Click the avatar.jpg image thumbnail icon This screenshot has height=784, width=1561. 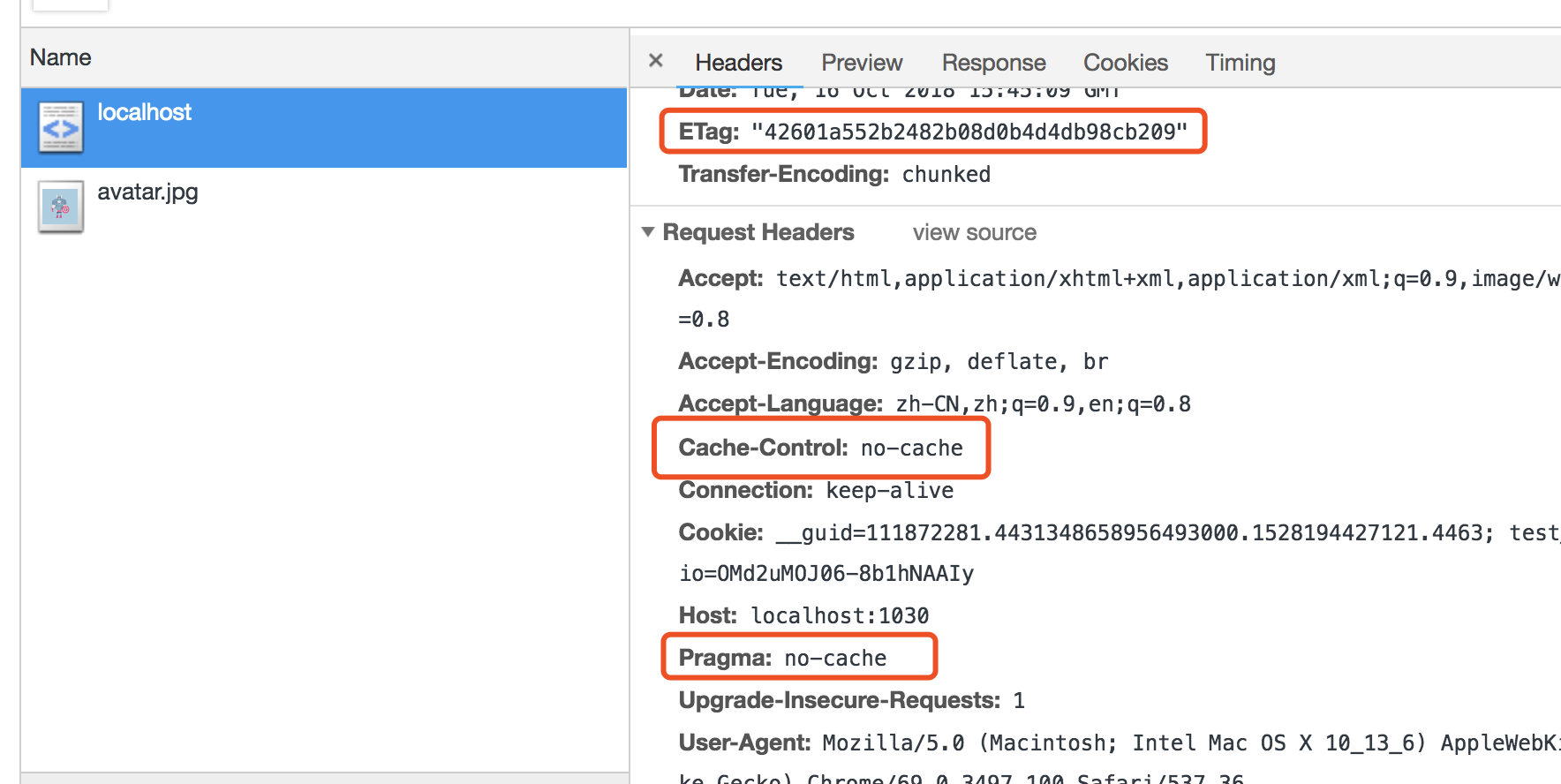(x=61, y=207)
